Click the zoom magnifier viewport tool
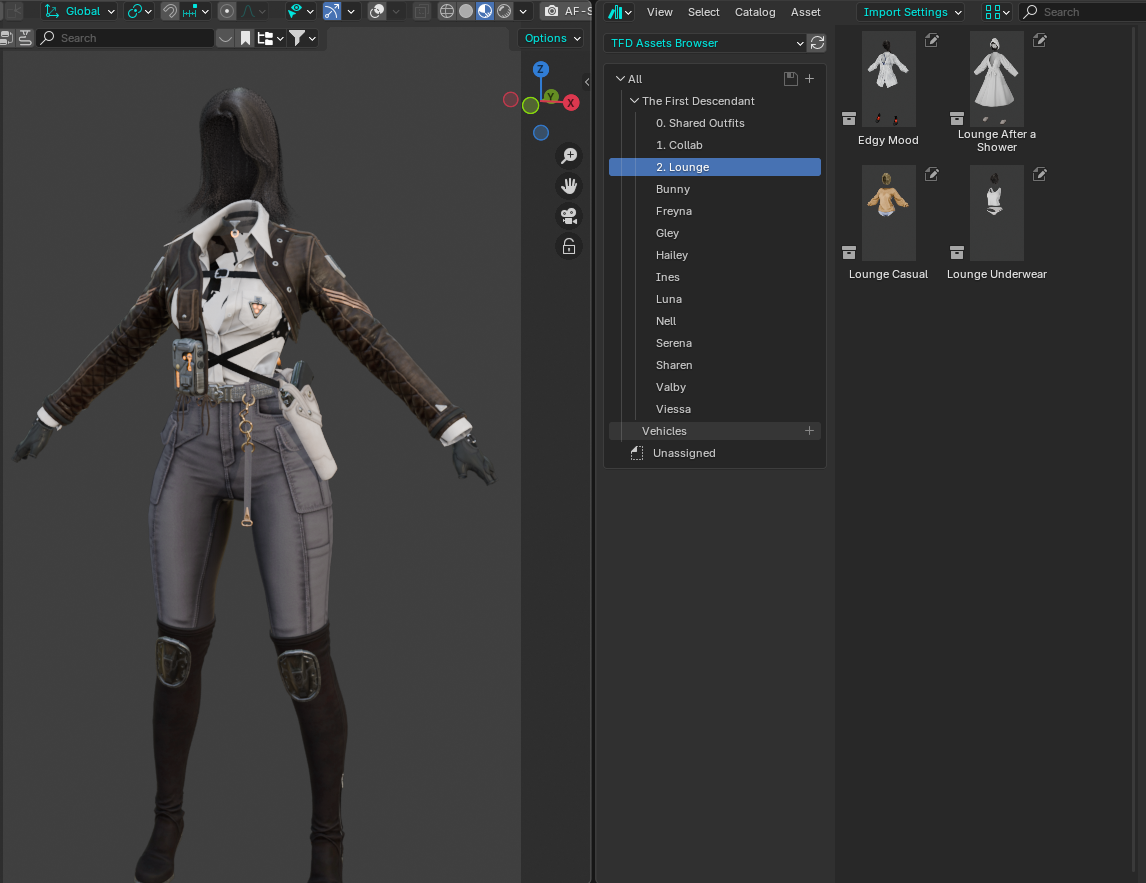 pos(569,156)
